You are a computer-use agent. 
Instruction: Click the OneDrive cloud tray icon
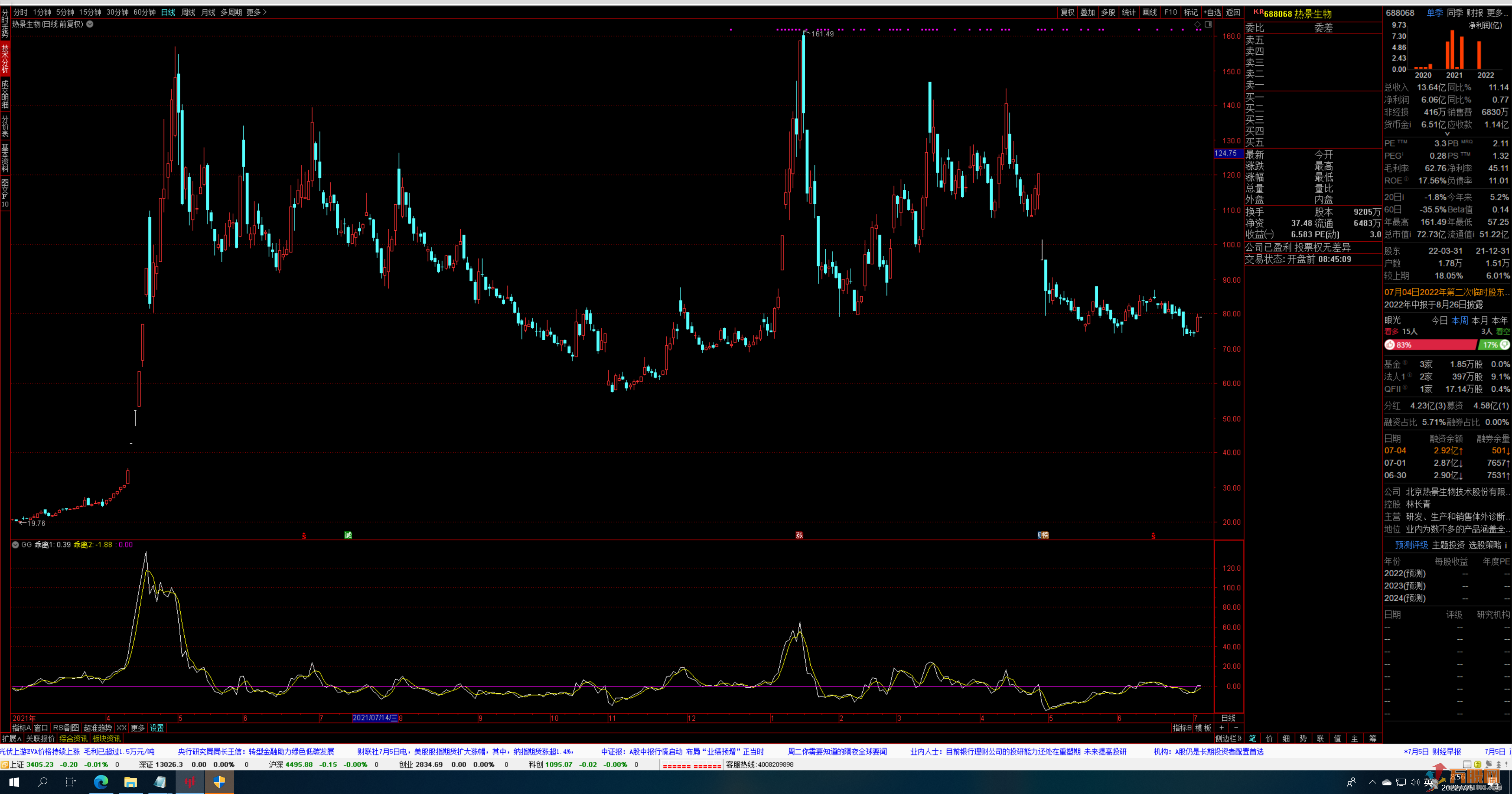pos(1387,782)
